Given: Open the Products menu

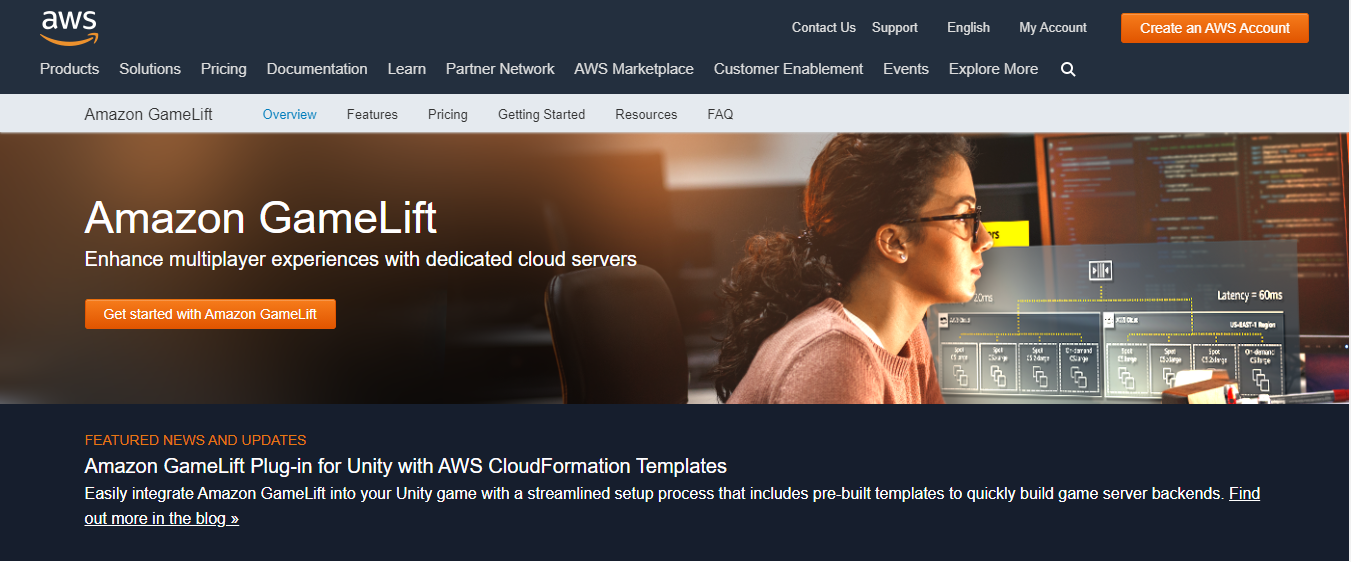Looking at the screenshot, I should point(70,69).
